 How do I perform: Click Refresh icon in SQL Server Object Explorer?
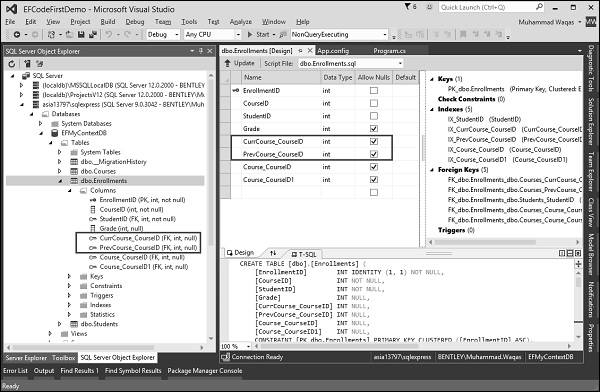pos(12,64)
